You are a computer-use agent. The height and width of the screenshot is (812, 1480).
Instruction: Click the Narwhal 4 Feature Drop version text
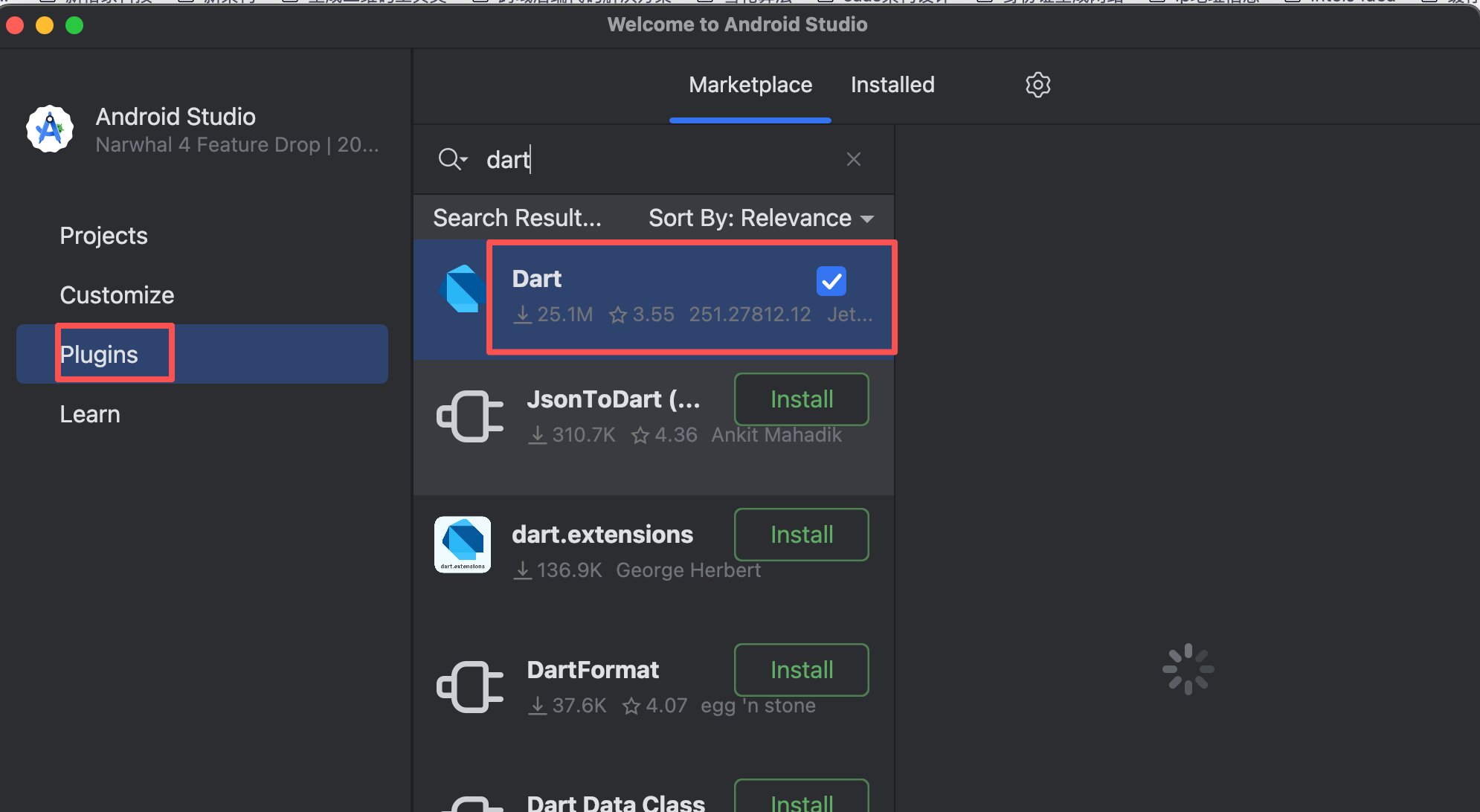[x=237, y=144]
